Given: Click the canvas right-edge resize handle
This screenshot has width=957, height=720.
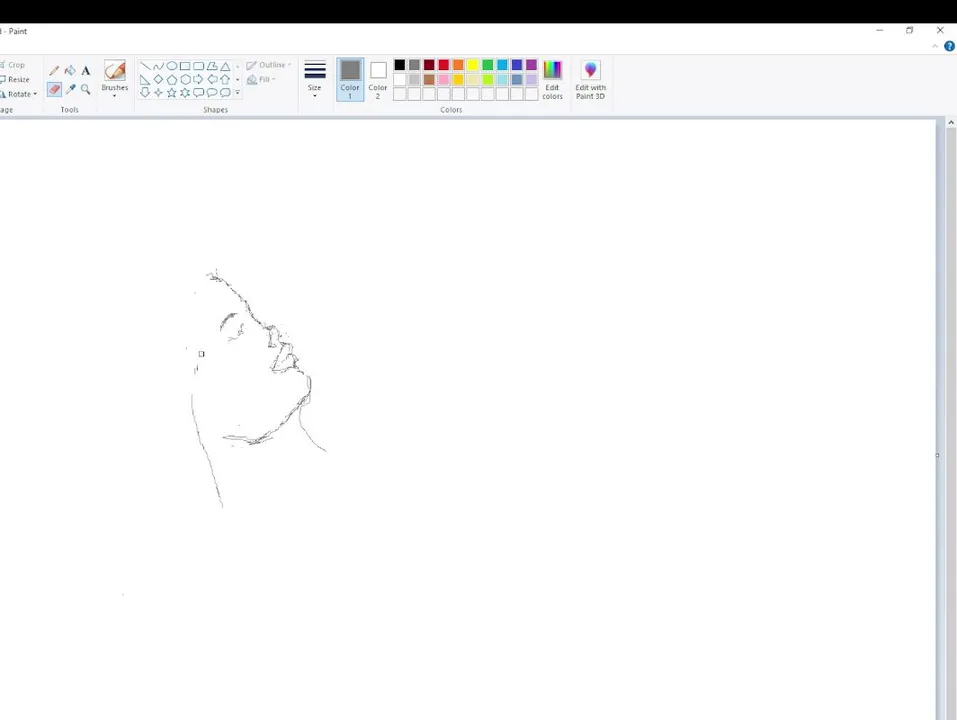Looking at the screenshot, I should point(938,455).
